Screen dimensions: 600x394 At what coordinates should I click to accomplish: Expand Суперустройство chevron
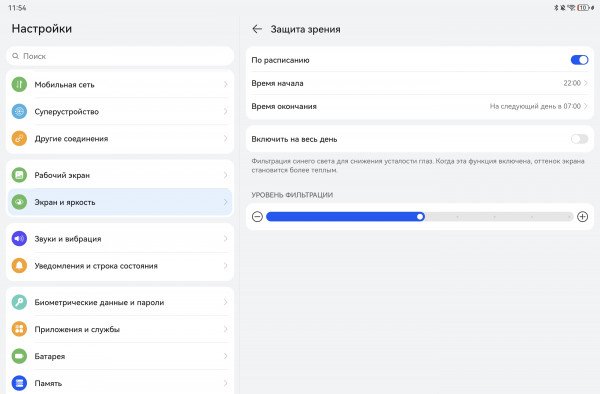[x=225, y=111]
